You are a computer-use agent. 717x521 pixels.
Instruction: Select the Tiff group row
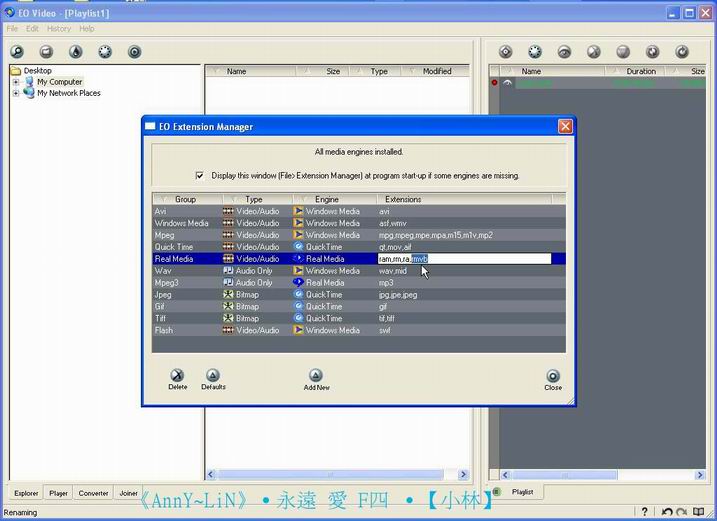coord(359,318)
